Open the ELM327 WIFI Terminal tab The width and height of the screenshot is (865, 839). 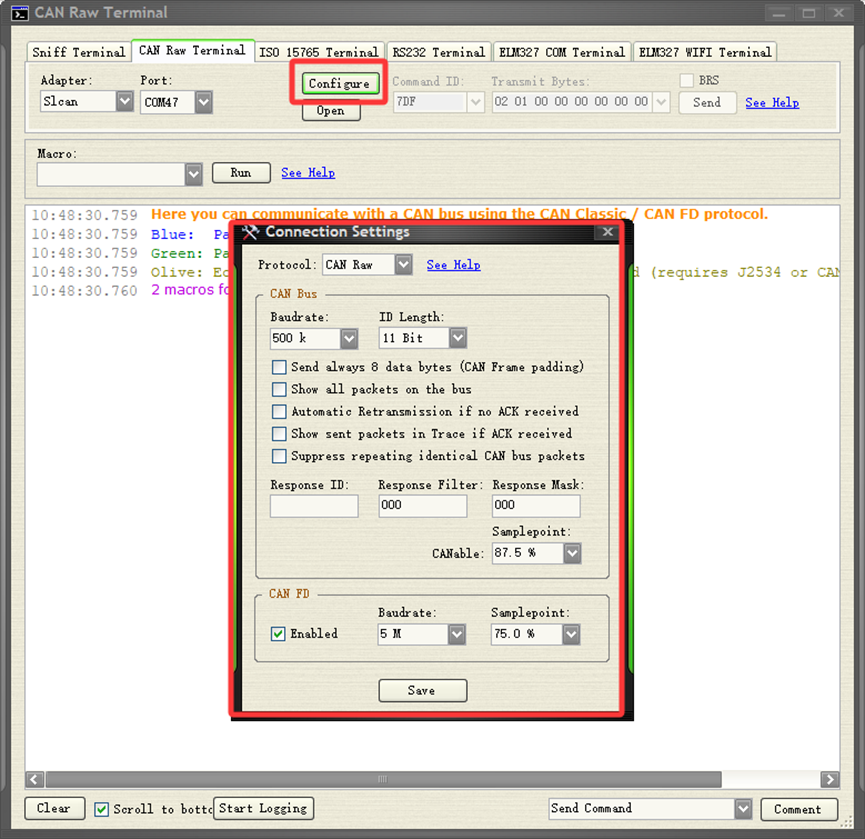pyautogui.click(x=705, y=52)
